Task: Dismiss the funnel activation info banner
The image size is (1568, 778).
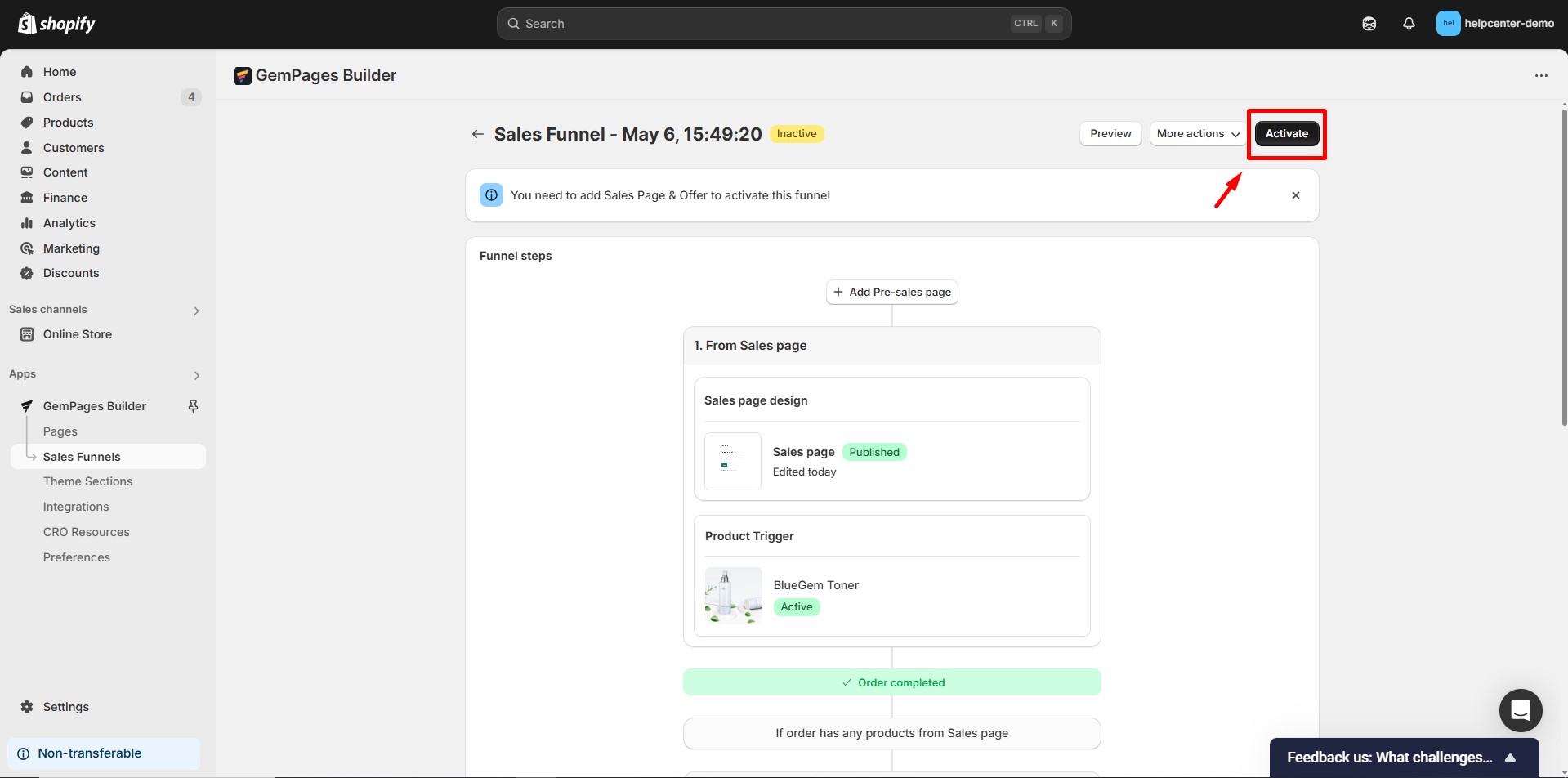Action: click(x=1296, y=195)
